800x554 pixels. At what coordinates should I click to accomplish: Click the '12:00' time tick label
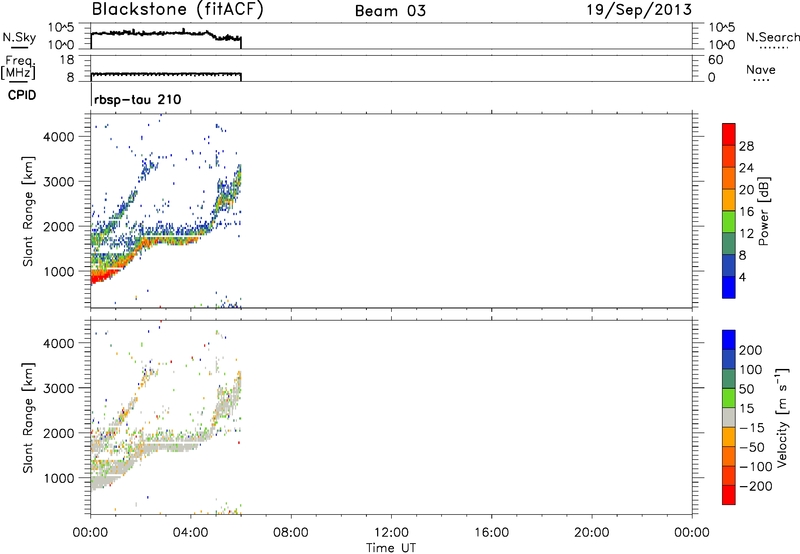click(x=391, y=533)
